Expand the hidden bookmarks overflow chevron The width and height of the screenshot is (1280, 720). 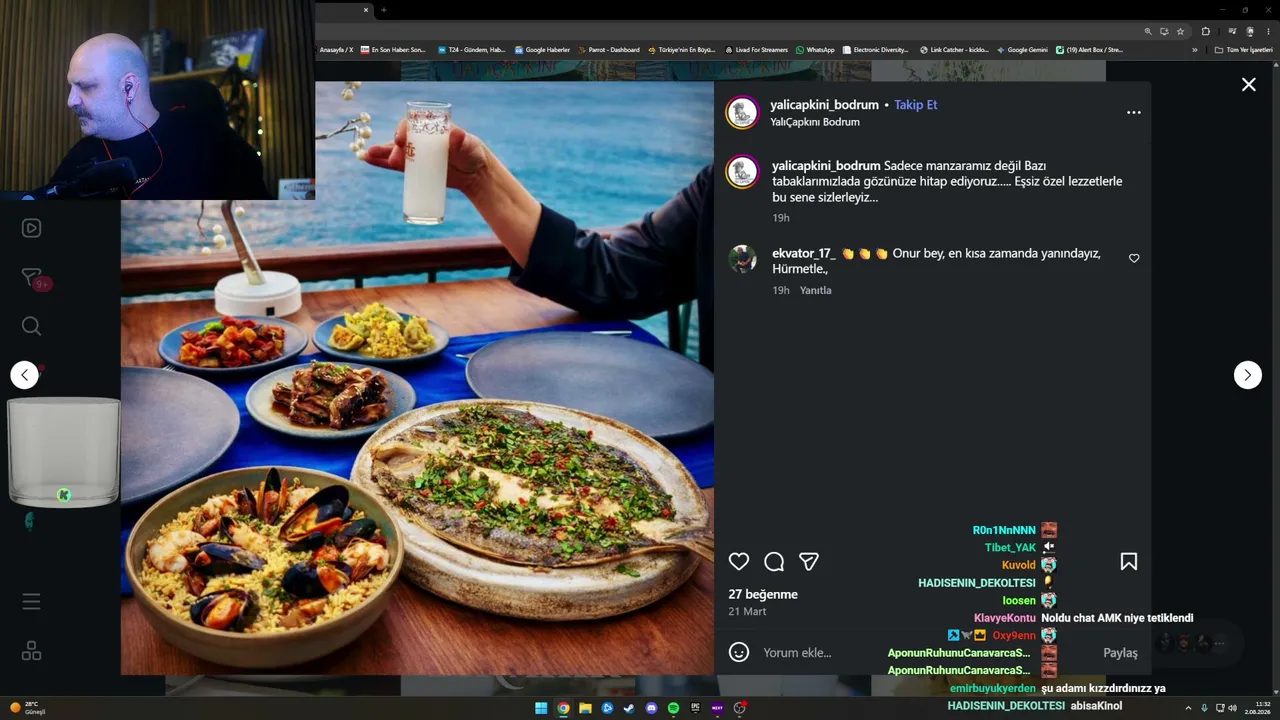pos(1194,50)
